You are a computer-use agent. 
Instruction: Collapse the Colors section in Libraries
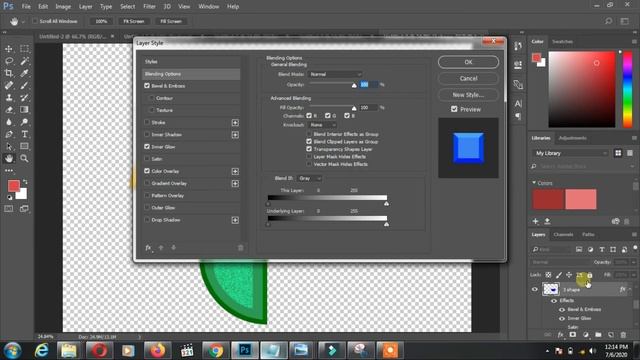tap(534, 183)
